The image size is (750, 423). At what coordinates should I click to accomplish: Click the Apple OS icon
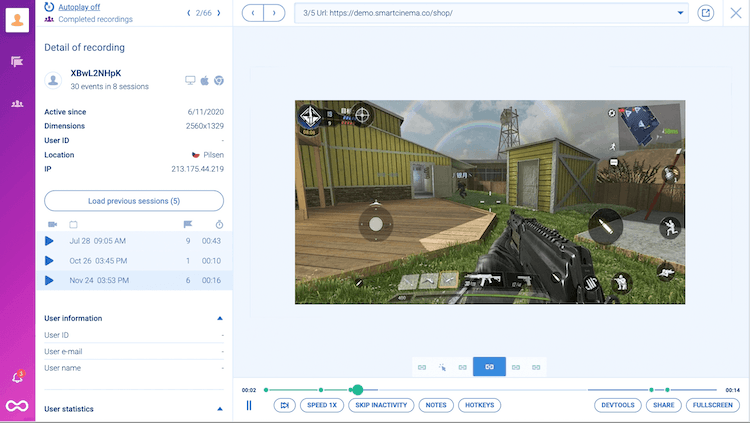[205, 80]
